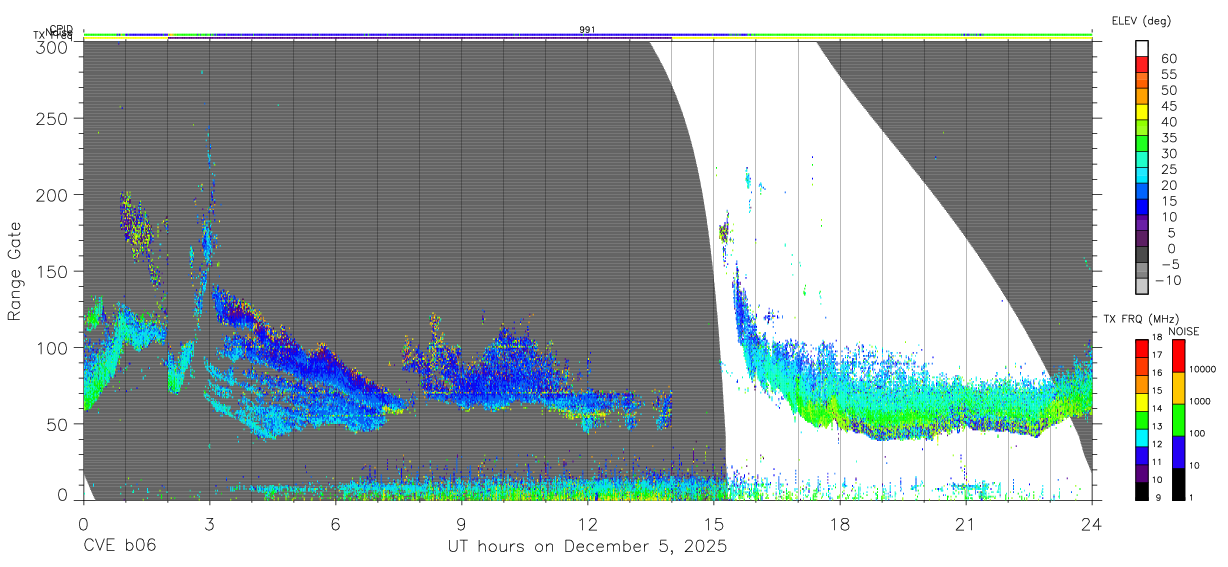Click the x-axis tick label "21"
This screenshot has height=567, width=1228.
(966, 523)
